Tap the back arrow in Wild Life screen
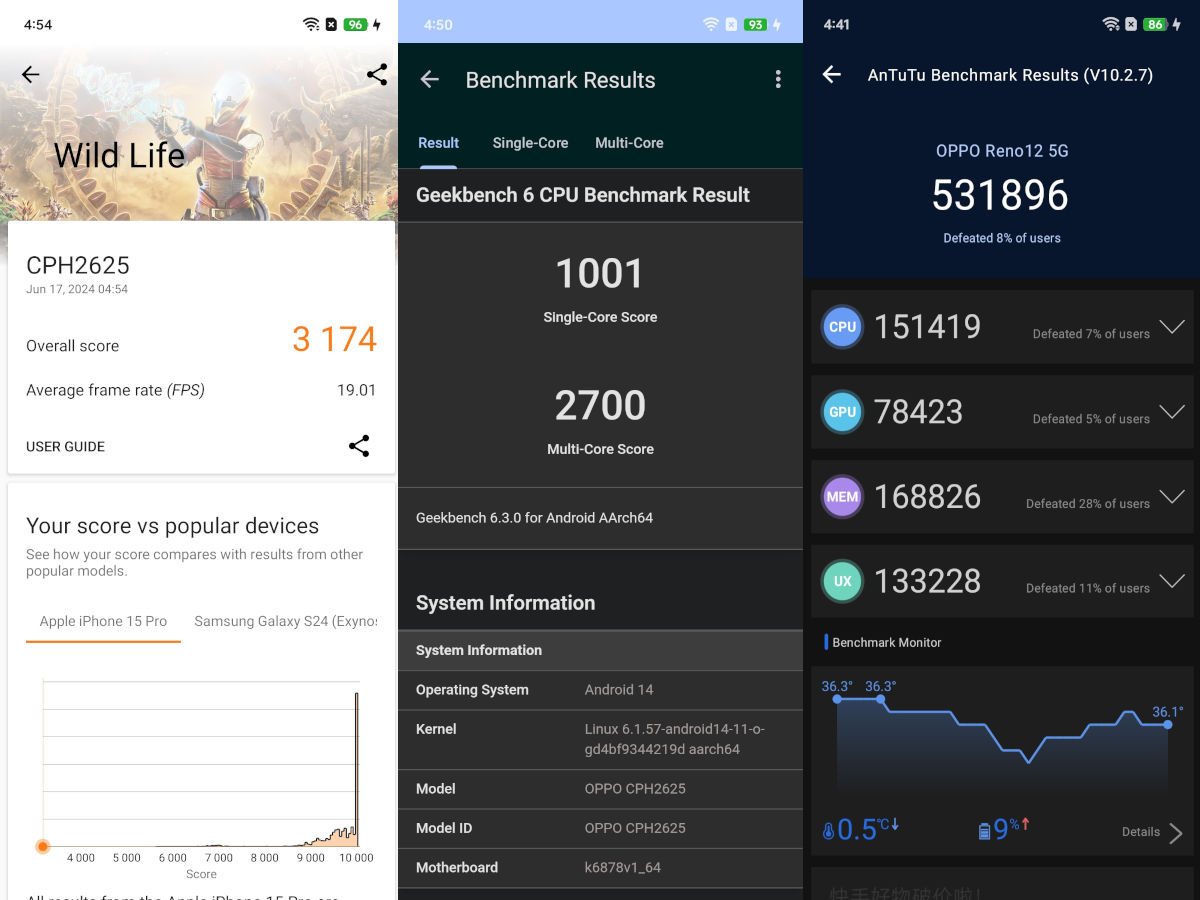Screen dimensions: 1200x900 (31, 74)
